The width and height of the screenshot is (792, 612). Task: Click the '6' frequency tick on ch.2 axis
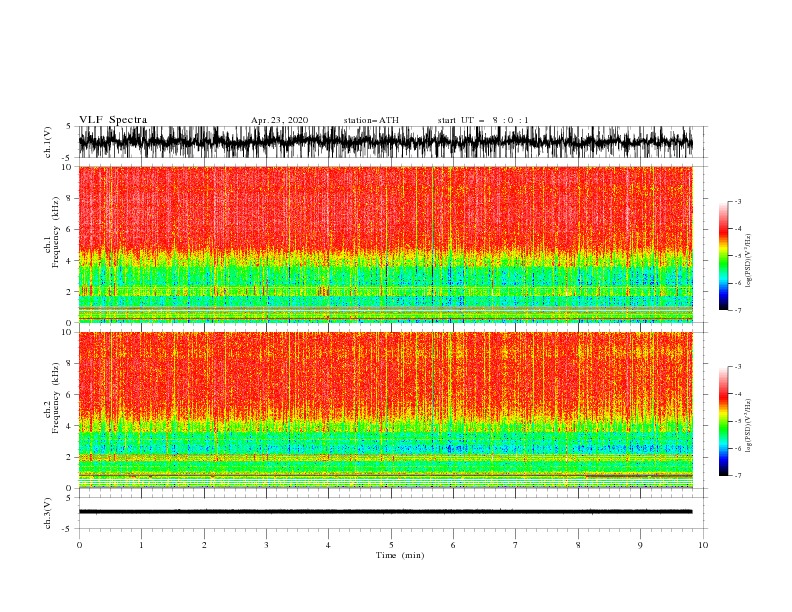69,395
